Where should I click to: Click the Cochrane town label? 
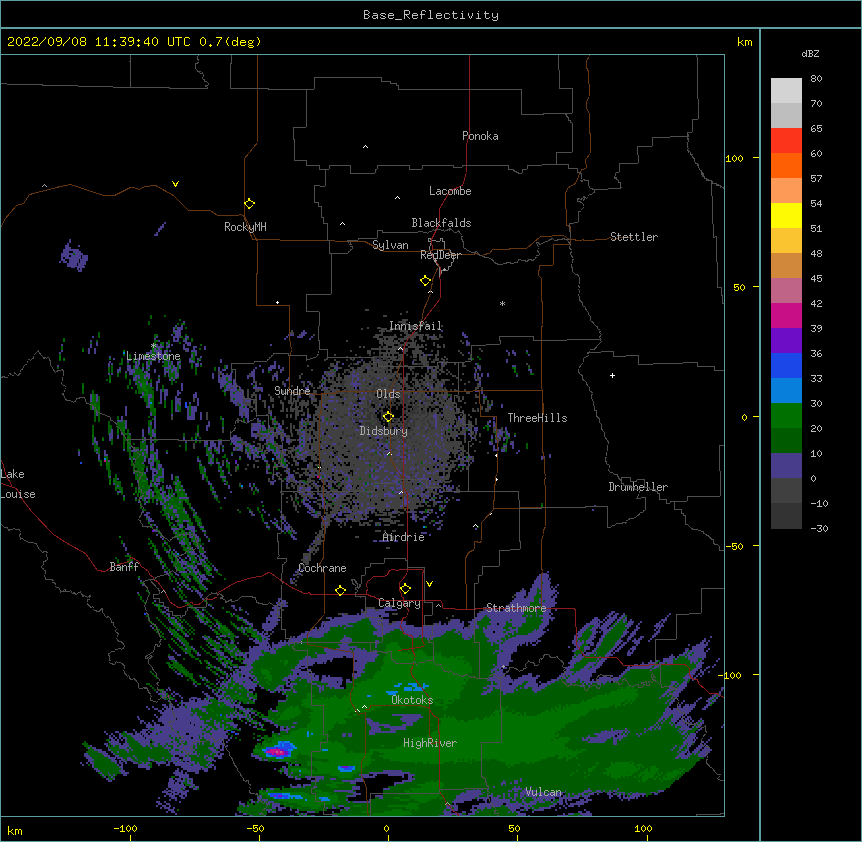(322, 568)
